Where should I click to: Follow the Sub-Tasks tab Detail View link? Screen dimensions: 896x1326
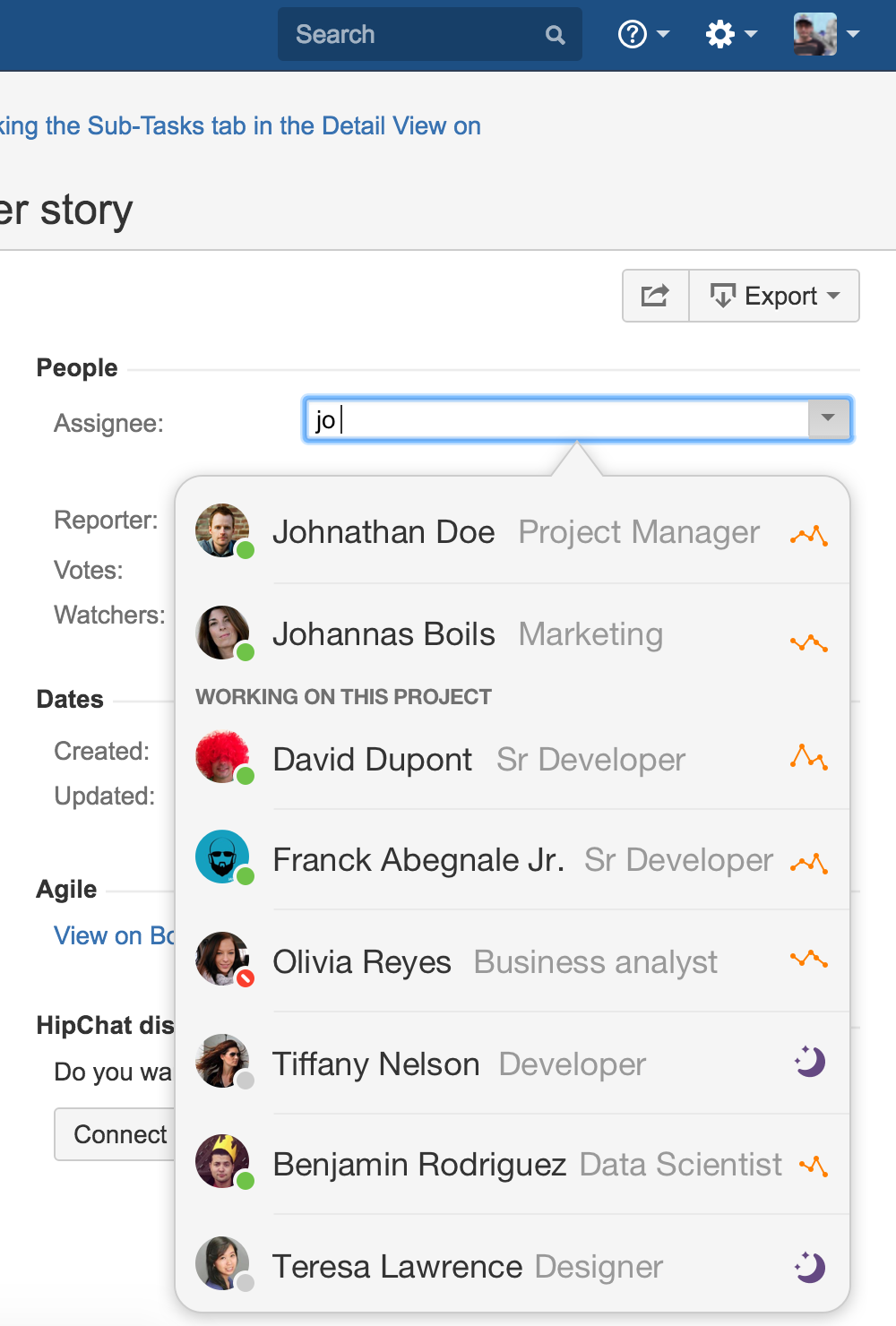242,125
